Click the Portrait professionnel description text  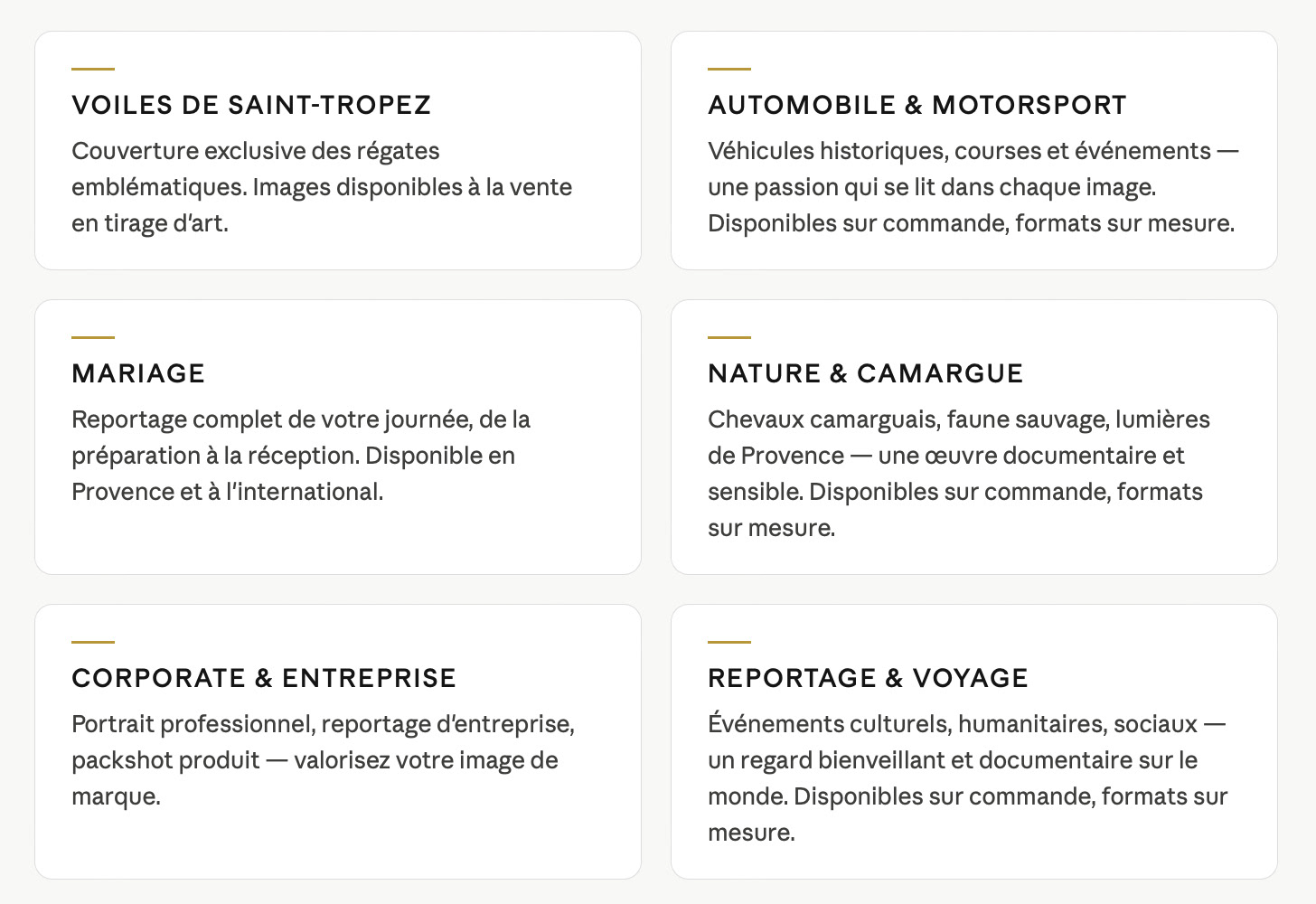pos(324,760)
